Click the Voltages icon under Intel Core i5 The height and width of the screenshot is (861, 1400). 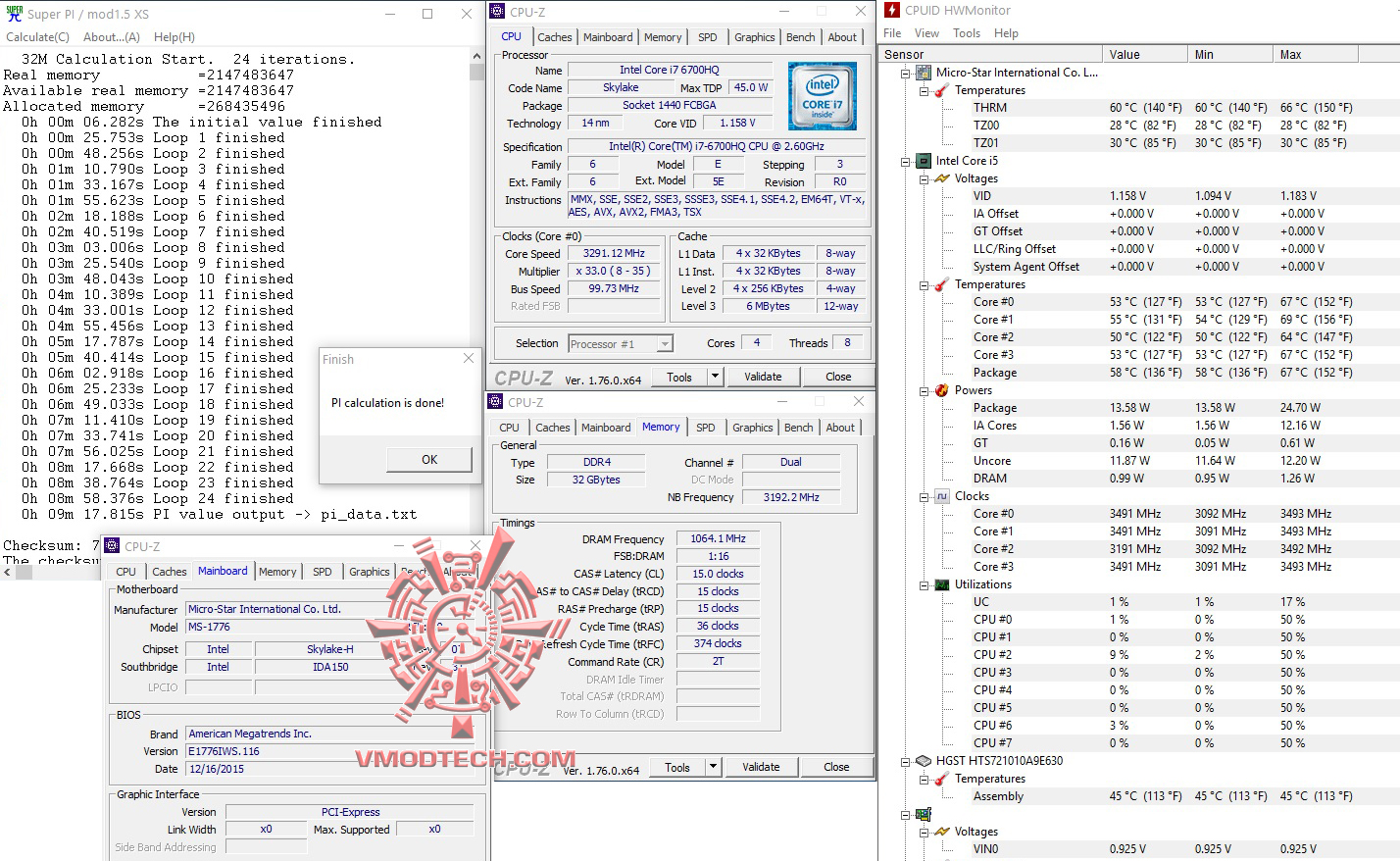click(x=941, y=178)
